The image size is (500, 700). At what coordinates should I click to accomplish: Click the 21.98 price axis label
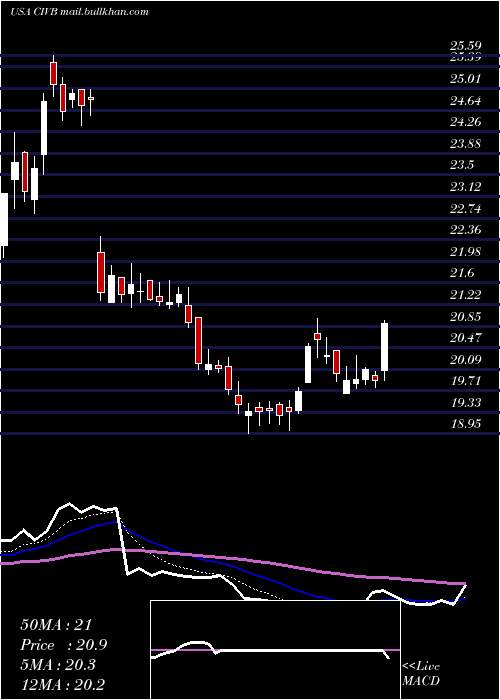click(x=466, y=252)
